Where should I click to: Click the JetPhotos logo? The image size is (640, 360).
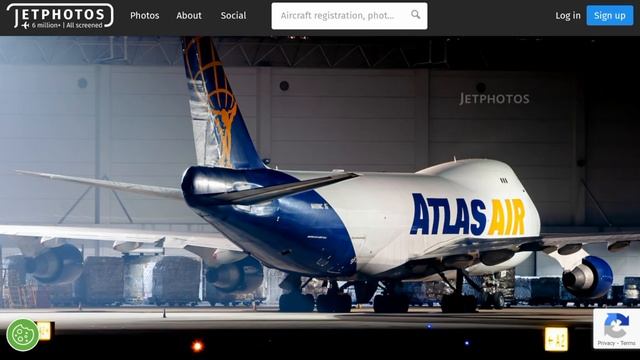coord(60,16)
